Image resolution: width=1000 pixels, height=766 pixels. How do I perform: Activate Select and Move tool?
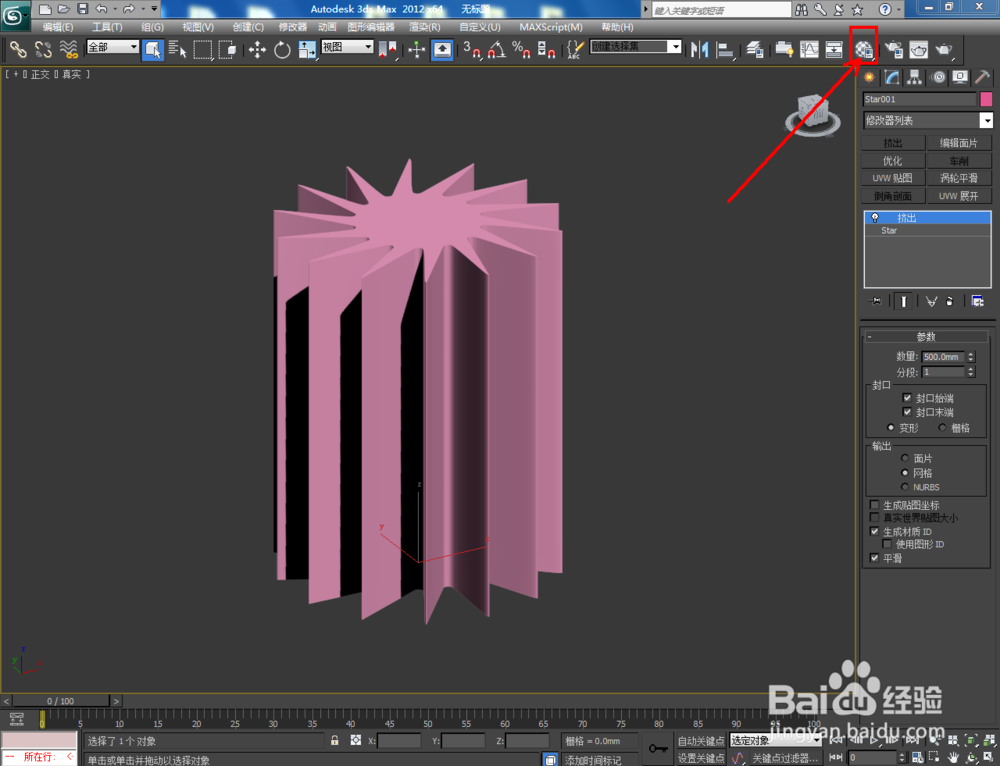[257, 49]
